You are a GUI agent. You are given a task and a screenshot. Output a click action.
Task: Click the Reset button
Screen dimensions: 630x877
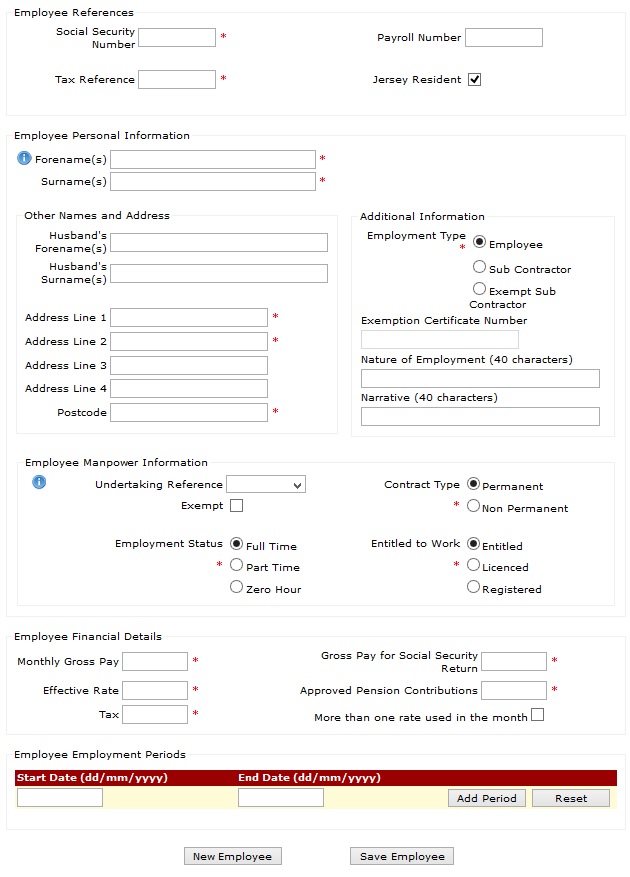[x=571, y=798]
